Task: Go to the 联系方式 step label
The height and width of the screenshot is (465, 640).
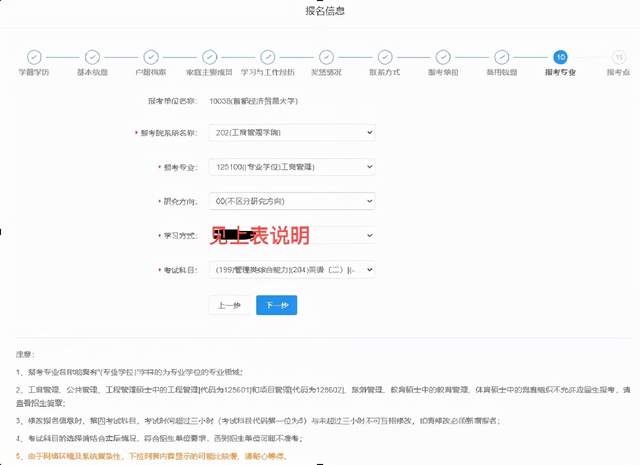Action: (385, 72)
